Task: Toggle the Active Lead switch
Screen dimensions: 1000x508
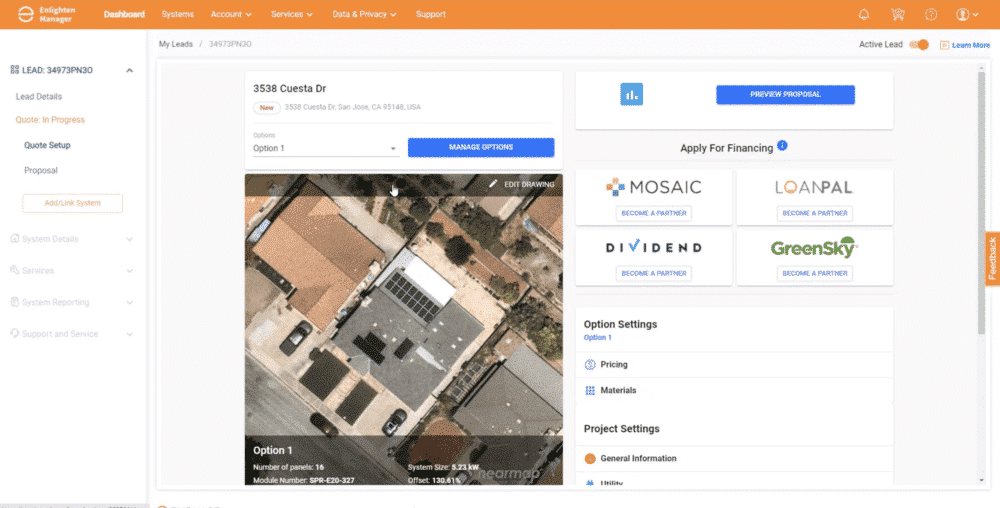Action: (x=919, y=45)
